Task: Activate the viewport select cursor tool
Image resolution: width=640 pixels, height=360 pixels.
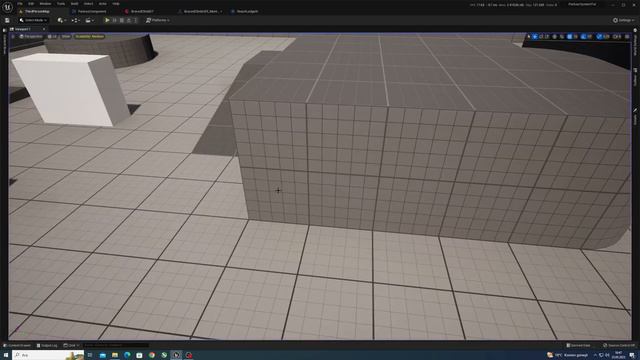Action: [x=529, y=37]
